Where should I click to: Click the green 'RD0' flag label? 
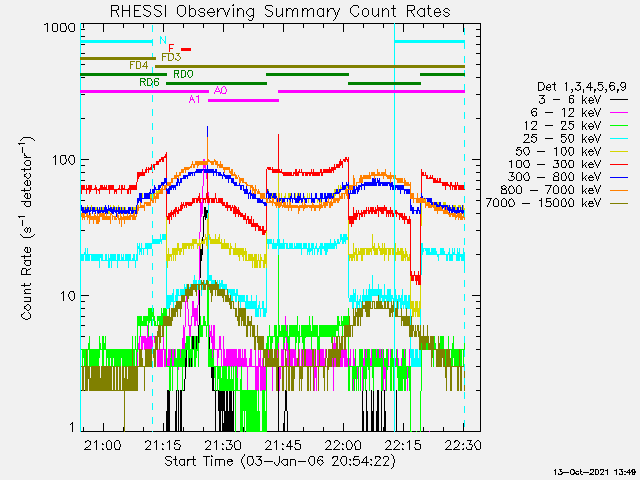coord(183,74)
